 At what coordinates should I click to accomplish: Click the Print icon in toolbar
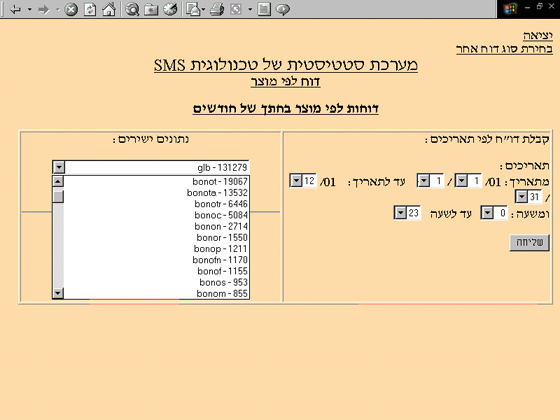click(x=217, y=9)
